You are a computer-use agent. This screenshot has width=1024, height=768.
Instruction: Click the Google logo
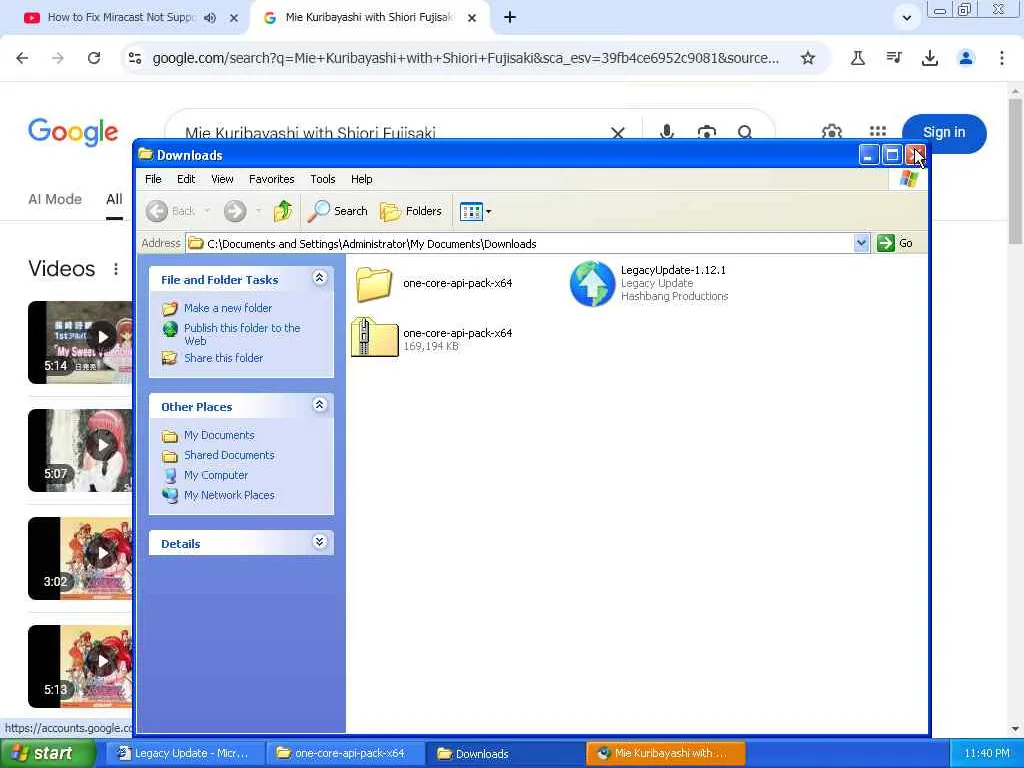[x=73, y=133]
